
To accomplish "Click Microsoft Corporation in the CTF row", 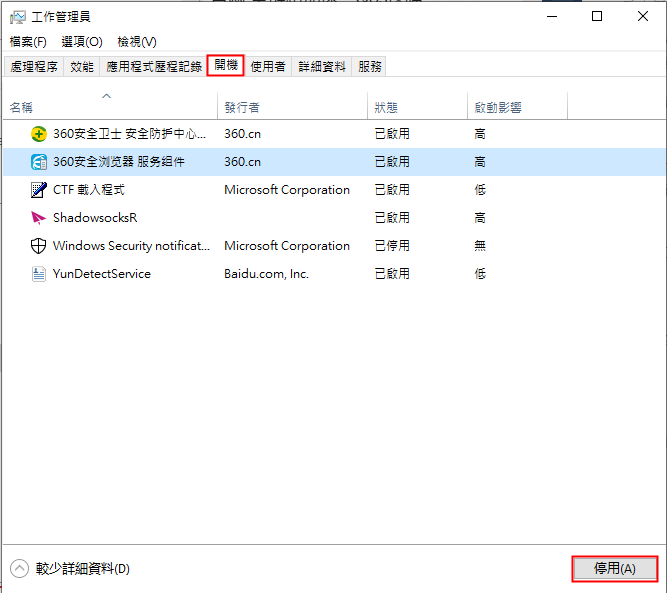I will [287, 190].
